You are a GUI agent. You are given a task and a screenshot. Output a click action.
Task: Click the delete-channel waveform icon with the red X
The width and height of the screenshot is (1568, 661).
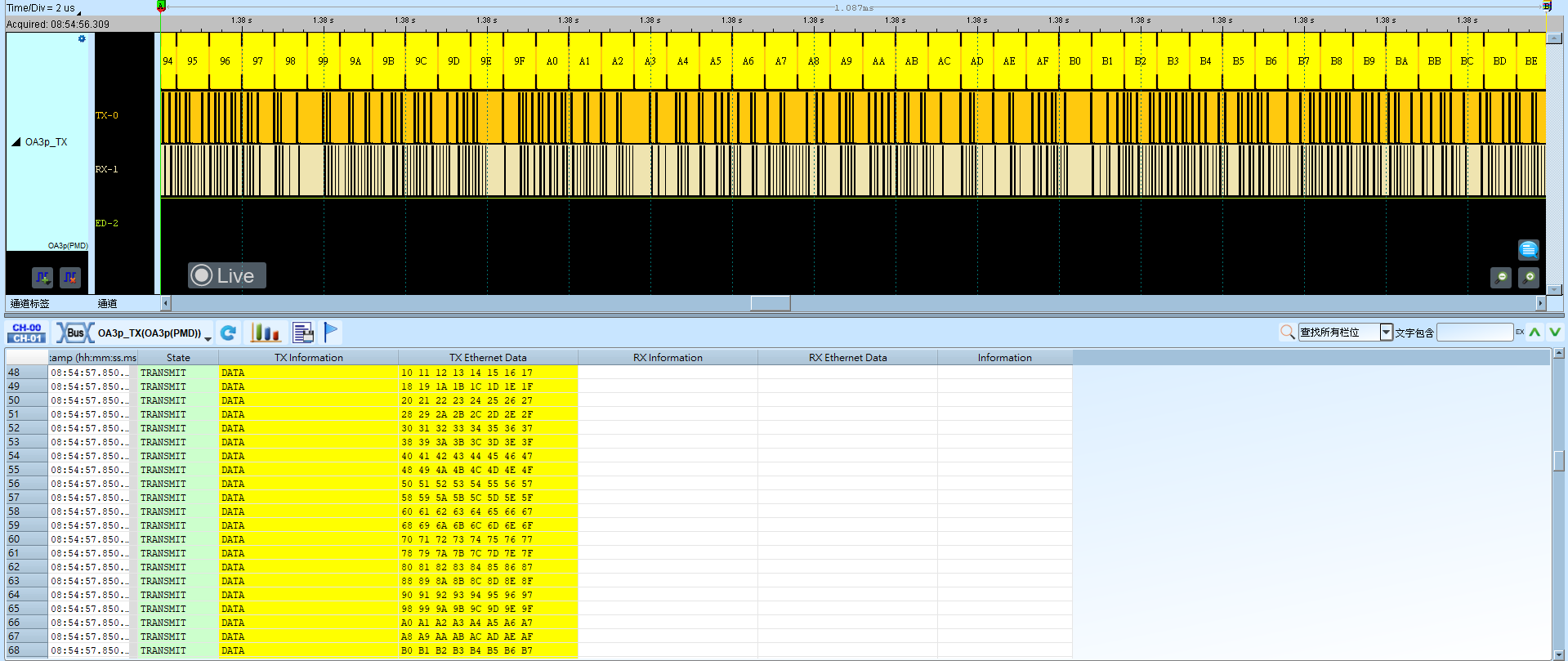tap(70, 278)
